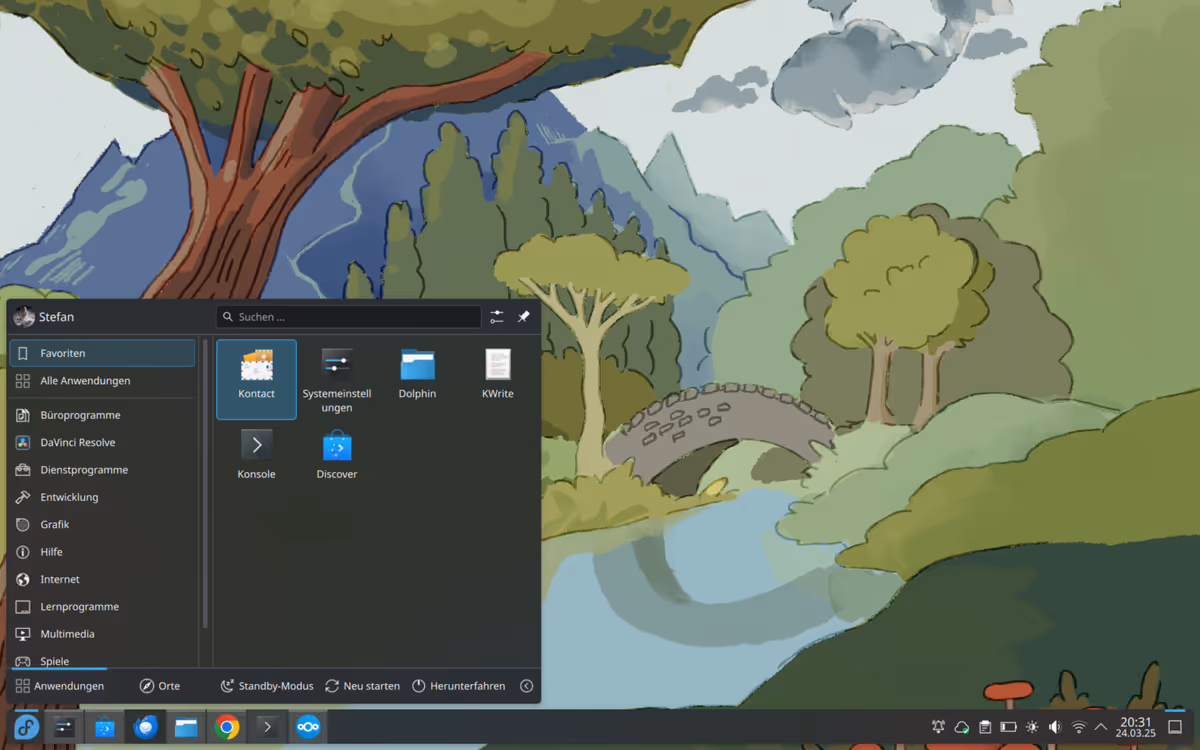
Task: Open volume control in system tray
Action: click(x=1055, y=727)
